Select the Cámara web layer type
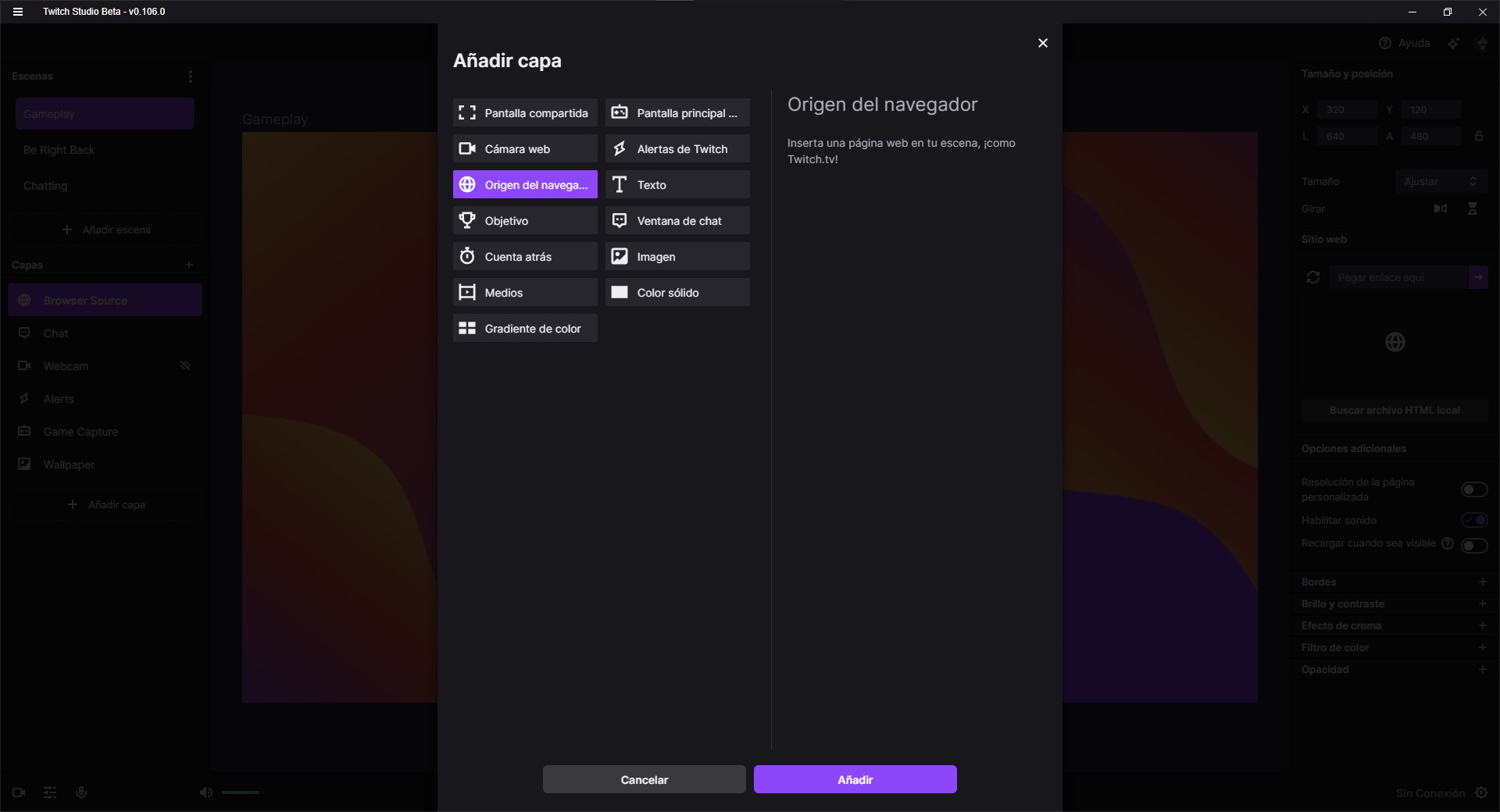 pos(524,148)
